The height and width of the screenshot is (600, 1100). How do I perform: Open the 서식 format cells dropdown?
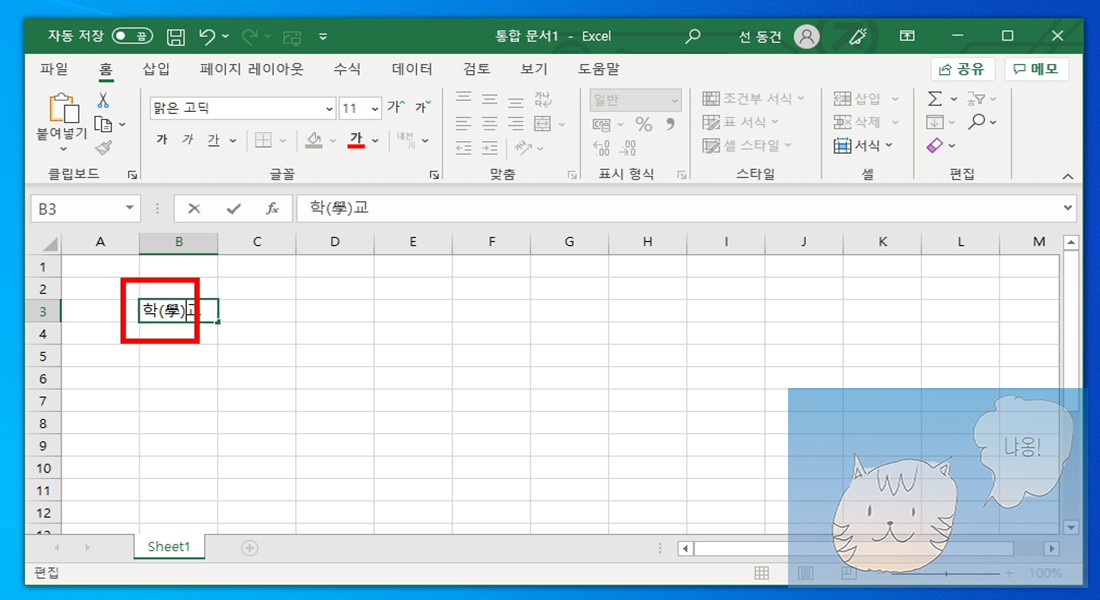[863, 145]
